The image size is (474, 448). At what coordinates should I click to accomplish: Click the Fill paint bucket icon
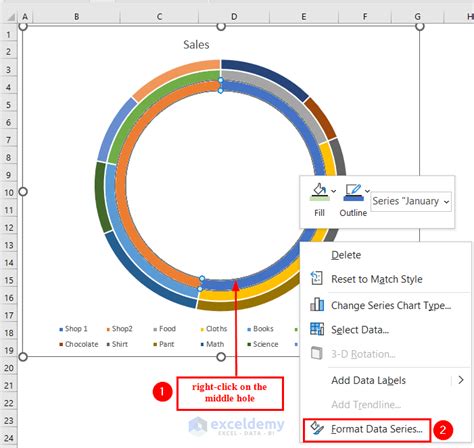[x=320, y=192]
